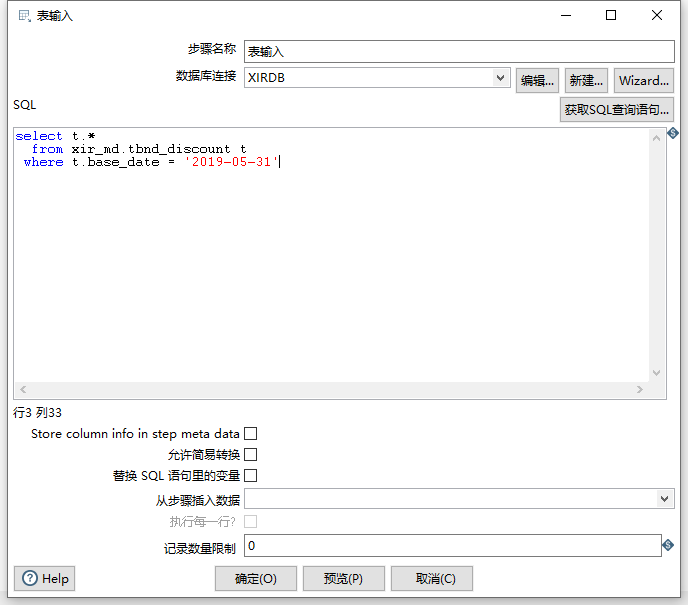Launch the Wizard... button
This screenshot has width=688, height=605.
point(644,81)
